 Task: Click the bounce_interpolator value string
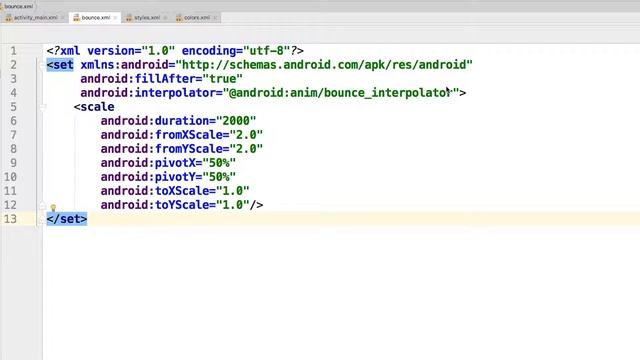point(341,93)
